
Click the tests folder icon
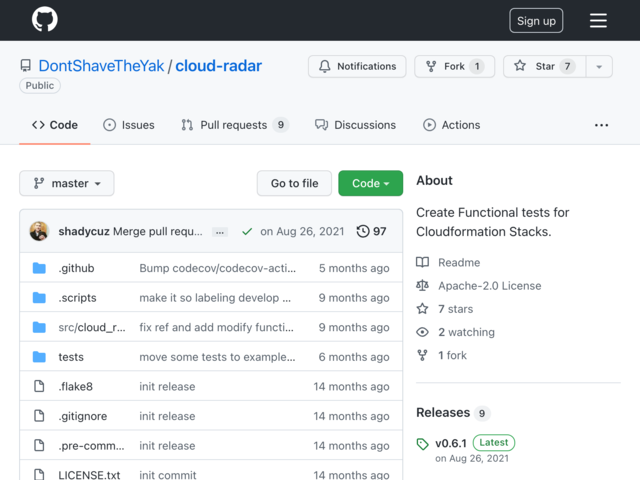(x=39, y=357)
